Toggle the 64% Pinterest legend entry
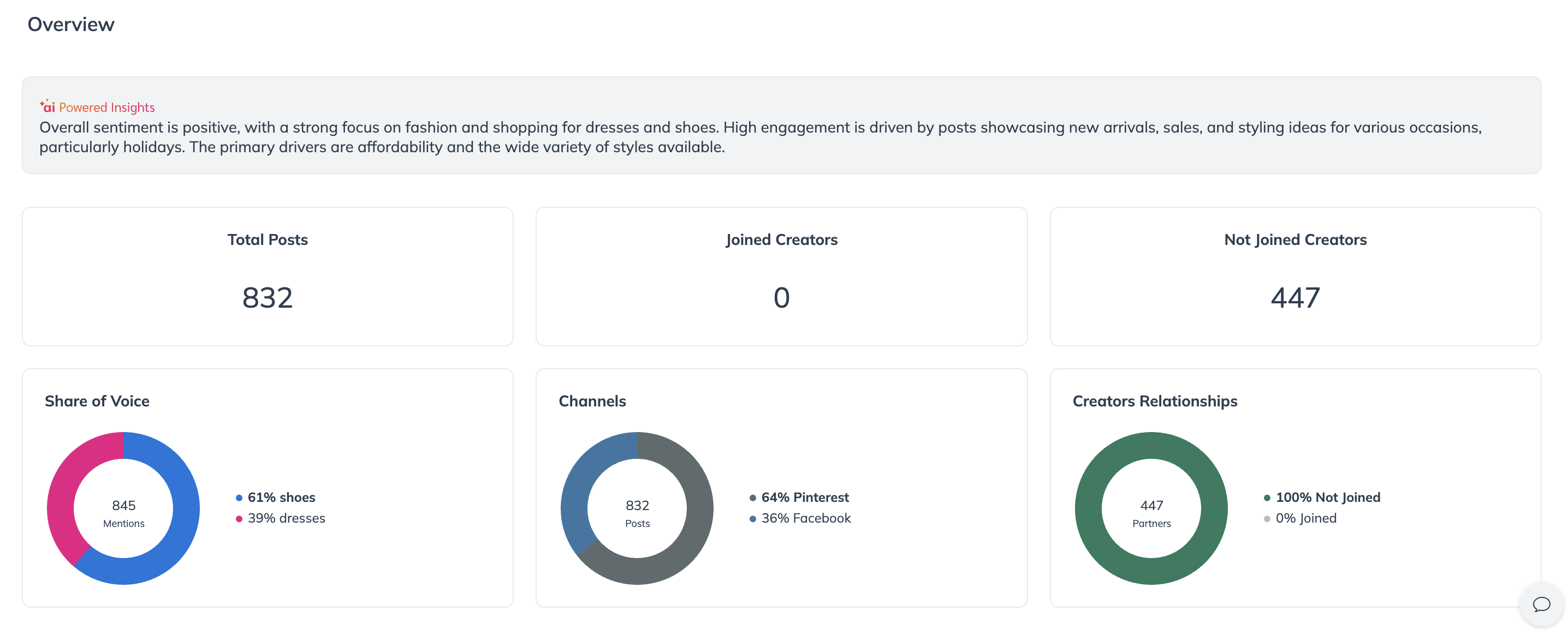 tap(804, 497)
